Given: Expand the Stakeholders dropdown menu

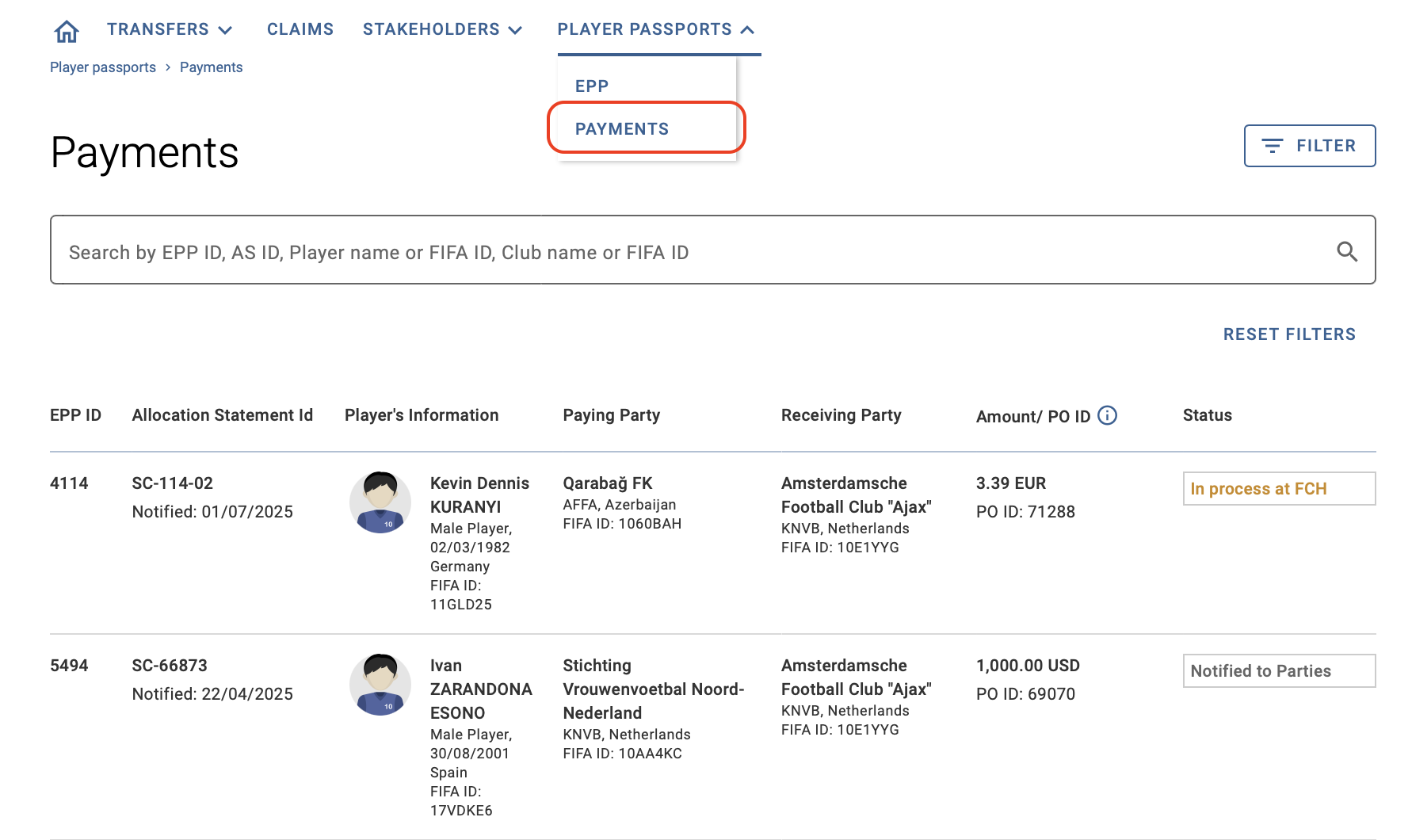Looking at the screenshot, I should point(442,29).
